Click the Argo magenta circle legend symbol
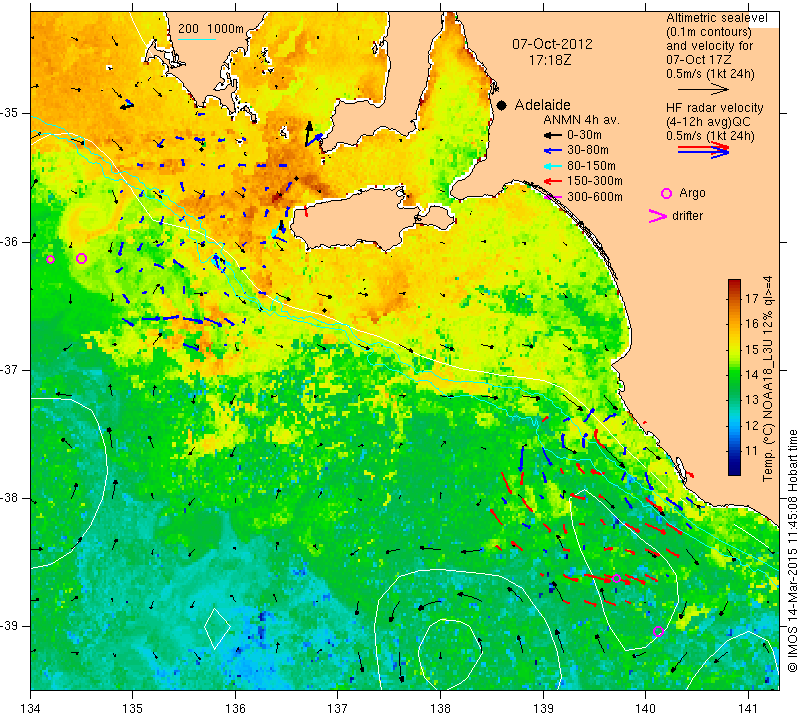800x720 pixels. (666, 193)
